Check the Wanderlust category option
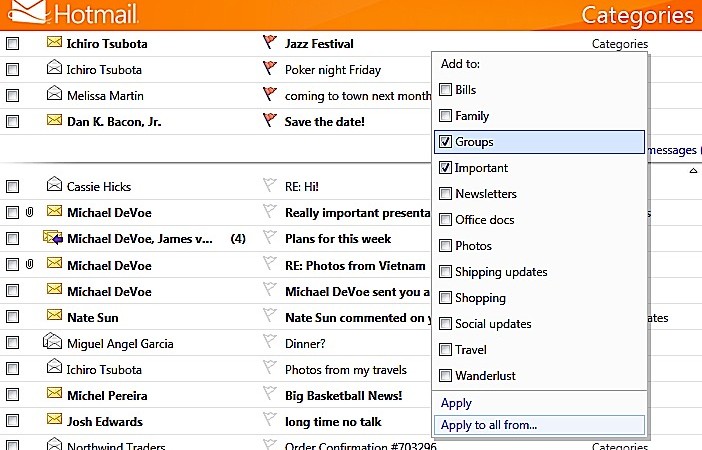 (445, 376)
